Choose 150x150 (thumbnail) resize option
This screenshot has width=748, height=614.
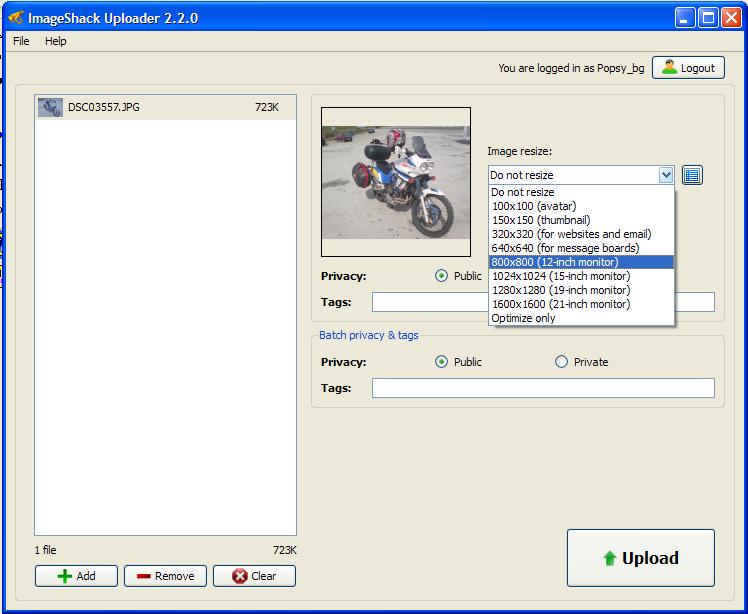click(x=581, y=220)
